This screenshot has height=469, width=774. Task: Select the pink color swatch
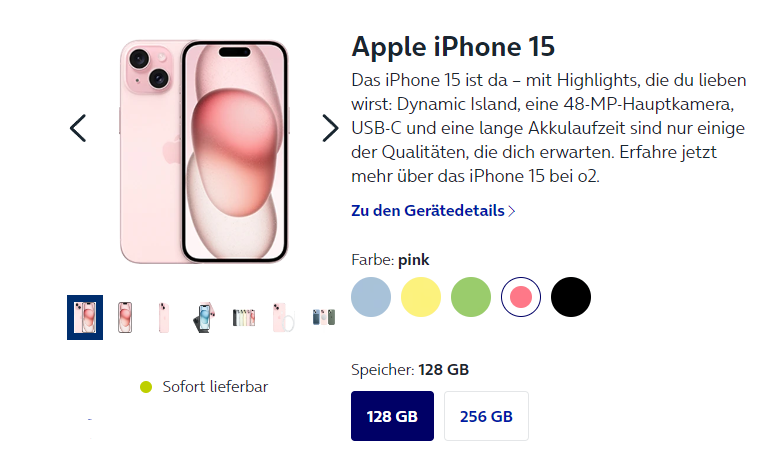[x=520, y=297]
